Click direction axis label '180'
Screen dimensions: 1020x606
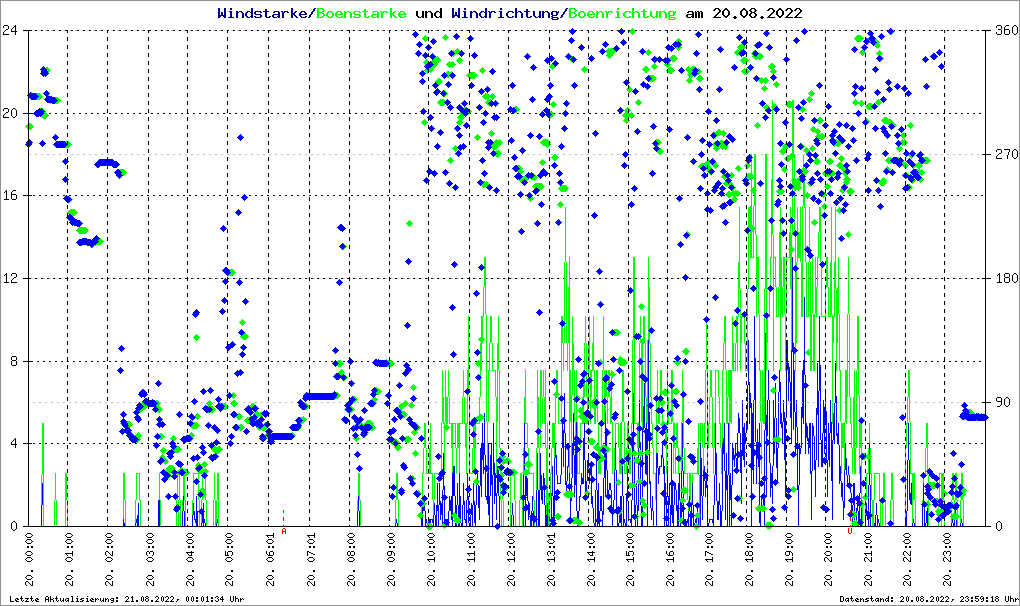click(x=1006, y=278)
